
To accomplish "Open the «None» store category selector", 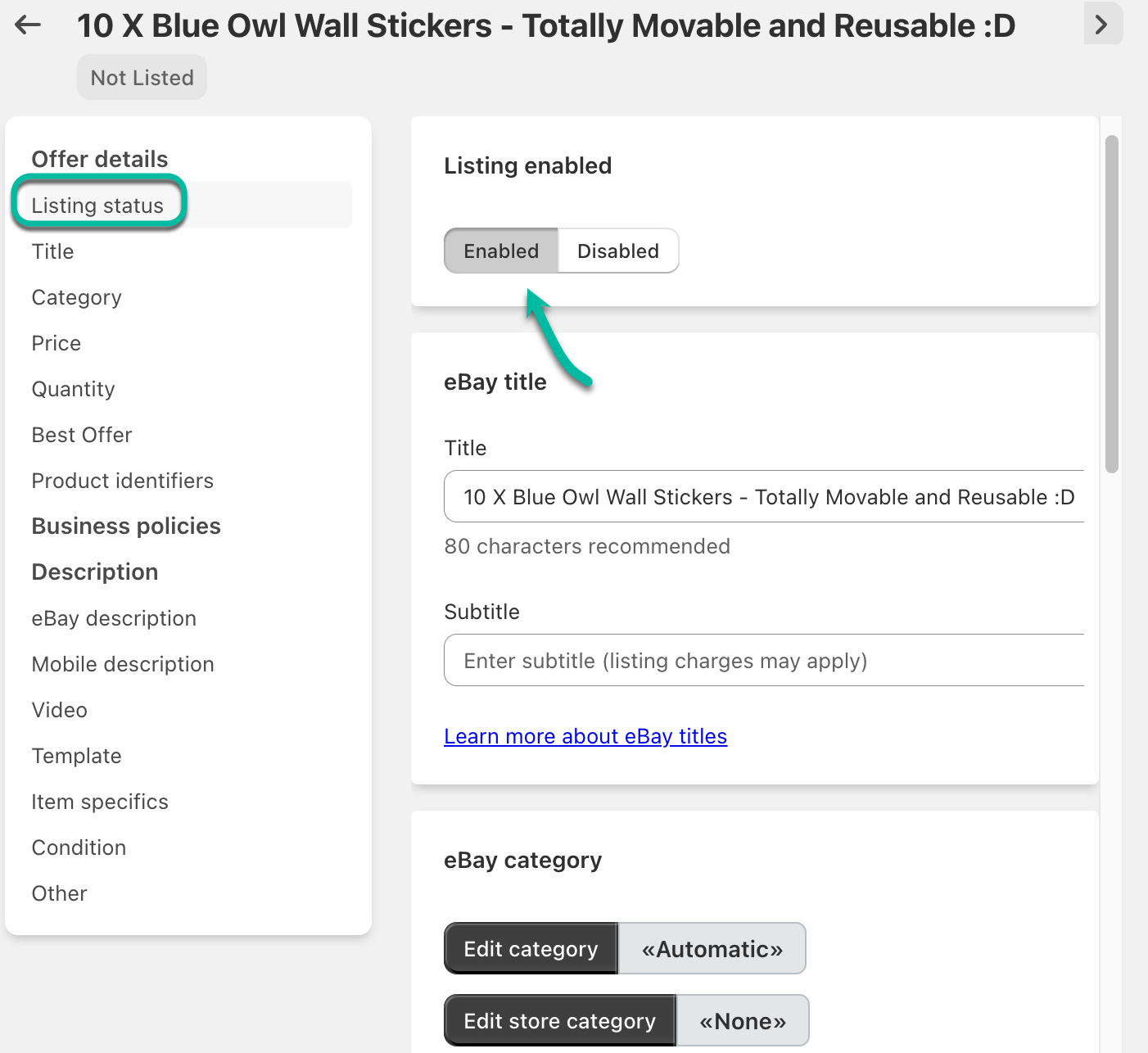I will coord(742,1020).
